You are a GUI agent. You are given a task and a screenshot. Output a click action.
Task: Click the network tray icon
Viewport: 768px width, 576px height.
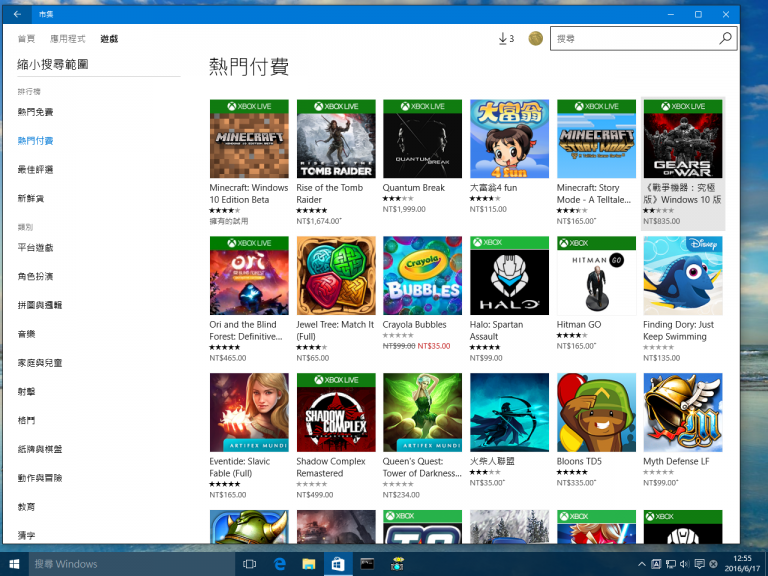[x=671, y=564]
